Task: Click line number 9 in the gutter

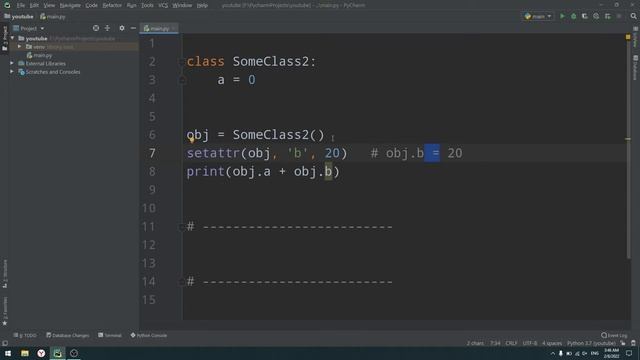Action: click(x=152, y=190)
